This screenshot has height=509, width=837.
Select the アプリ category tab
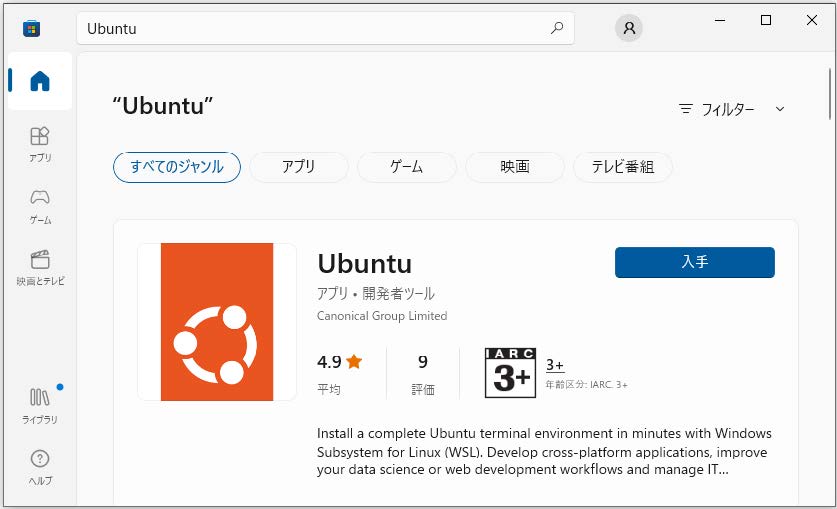(299, 167)
